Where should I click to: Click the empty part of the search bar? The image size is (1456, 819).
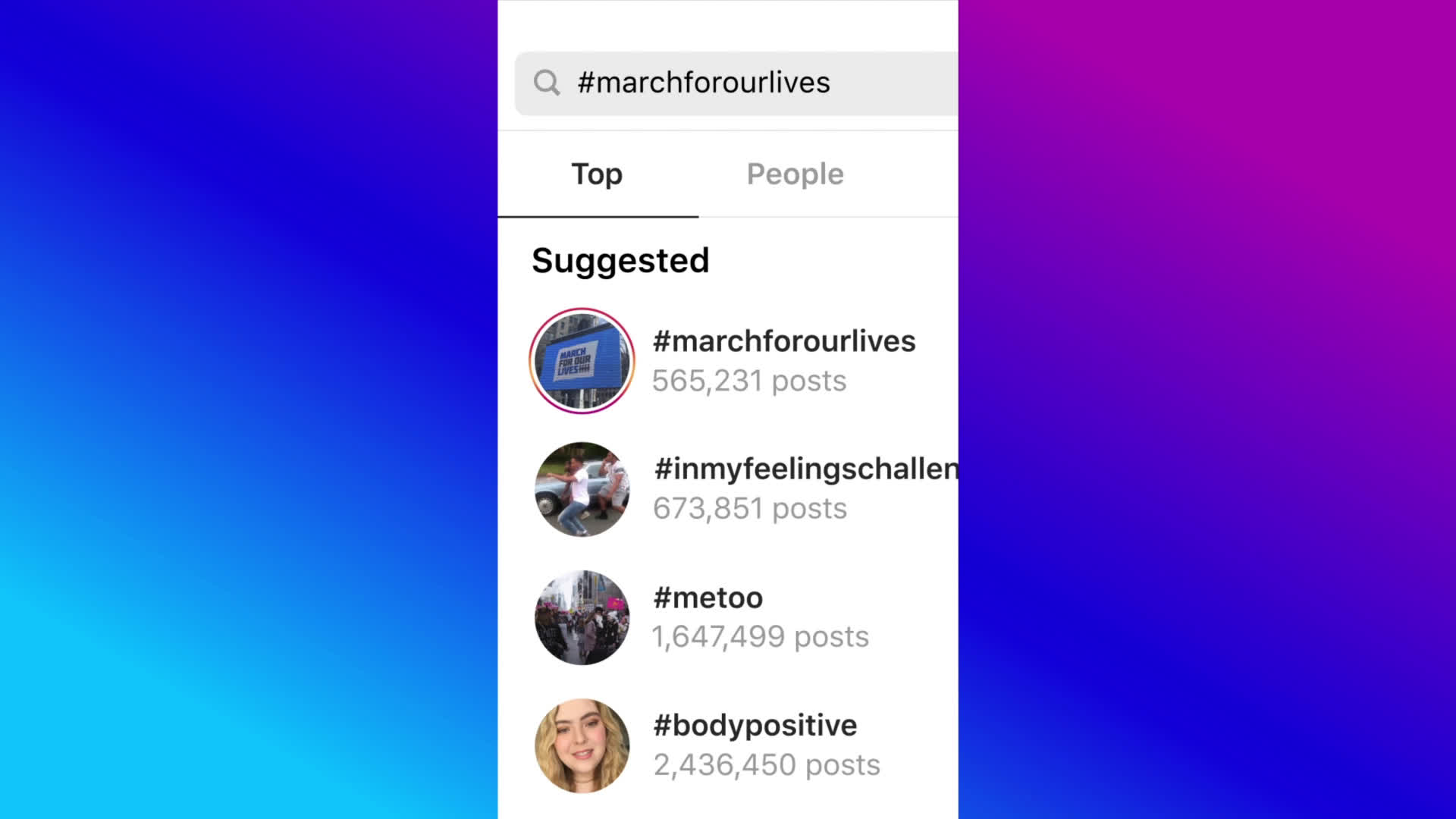point(895,83)
